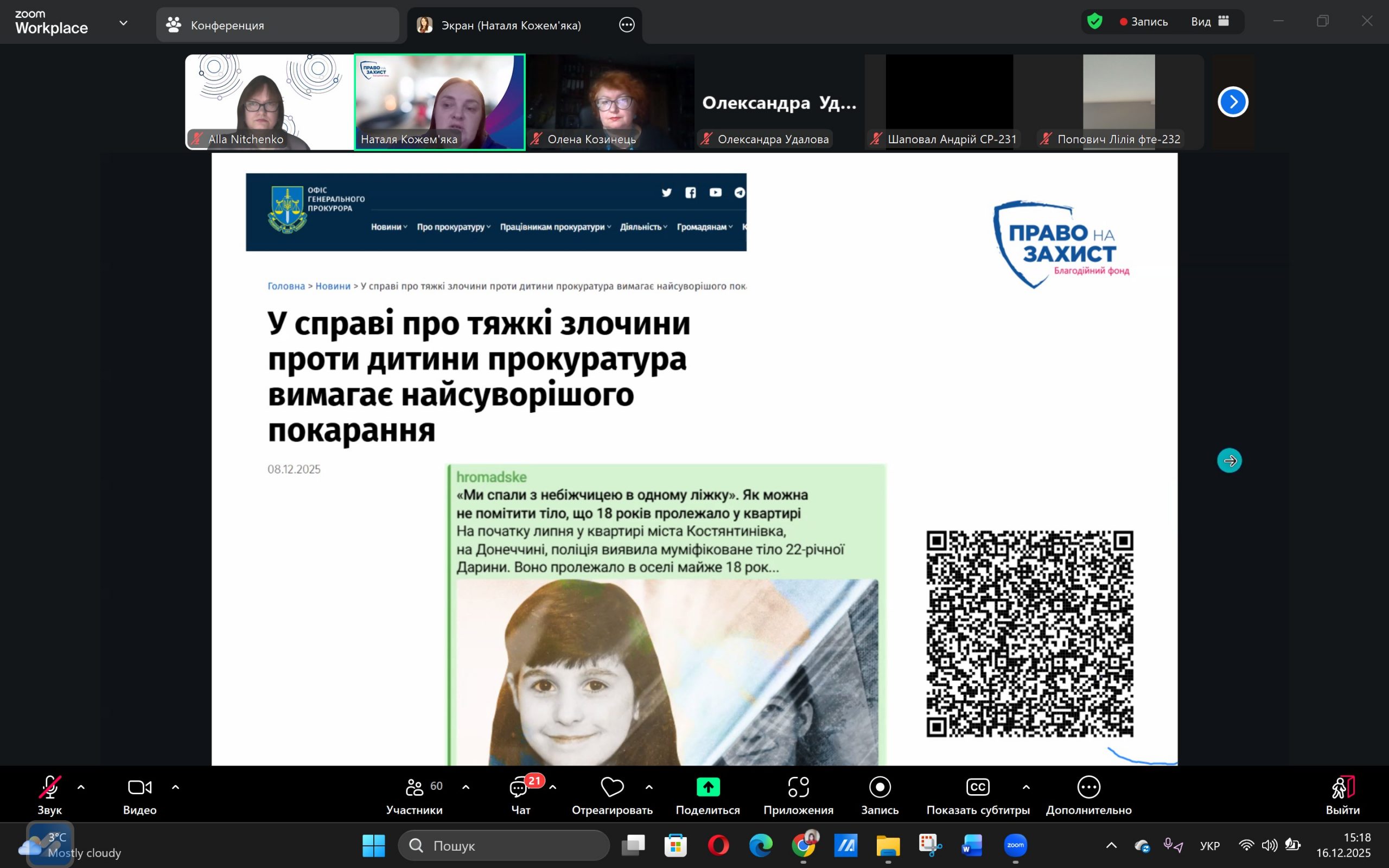Open the Chat panel with 21 unread
Screen dimensions: 1389x868
(519, 788)
